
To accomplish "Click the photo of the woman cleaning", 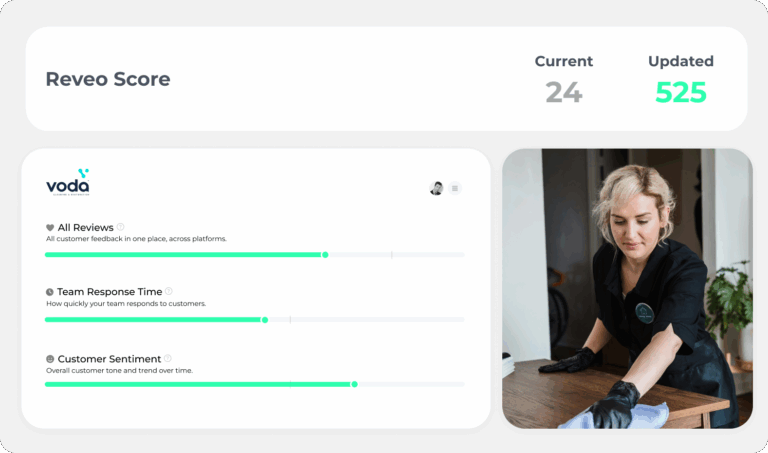I will [x=627, y=288].
